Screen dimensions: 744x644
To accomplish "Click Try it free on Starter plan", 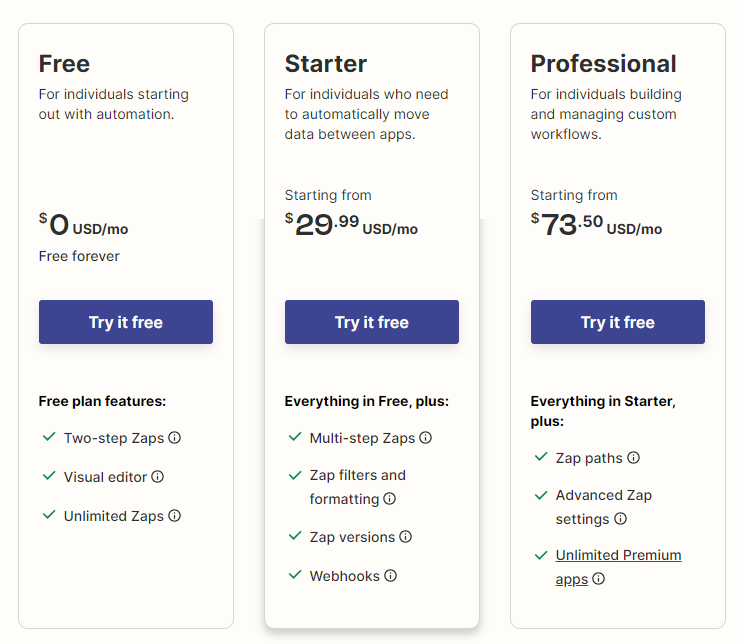I will 372,322.
